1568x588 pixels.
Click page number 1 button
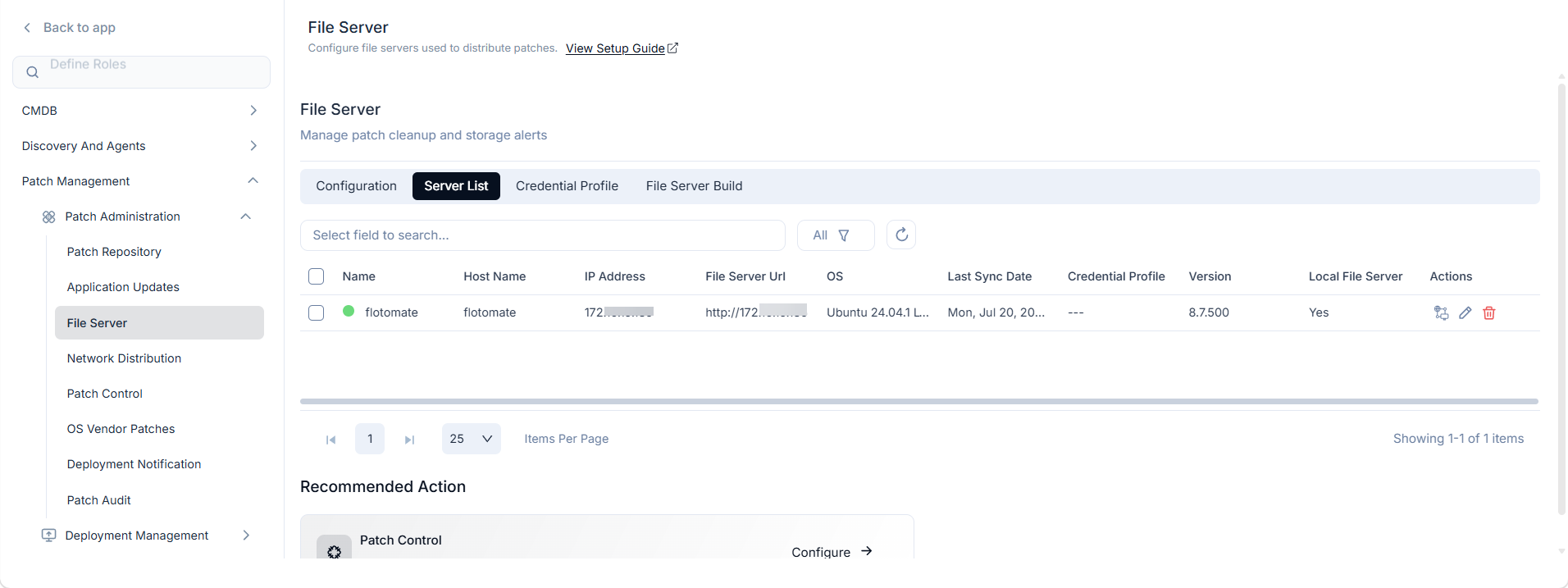(370, 439)
